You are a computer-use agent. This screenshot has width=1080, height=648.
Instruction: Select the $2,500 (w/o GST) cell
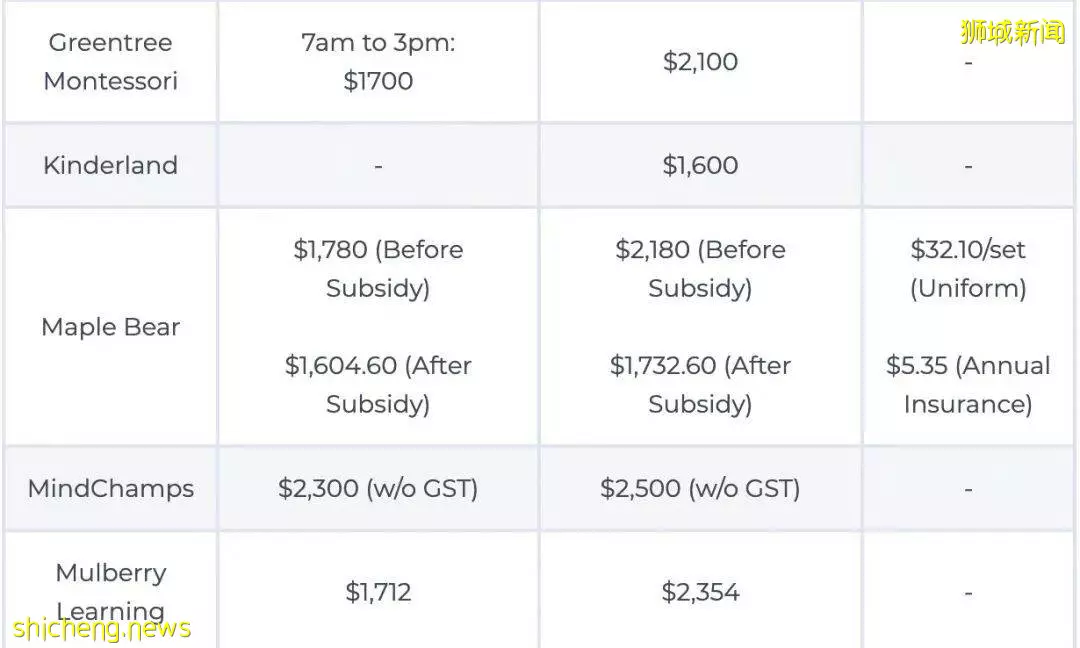pyautogui.click(x=700, y=488)
